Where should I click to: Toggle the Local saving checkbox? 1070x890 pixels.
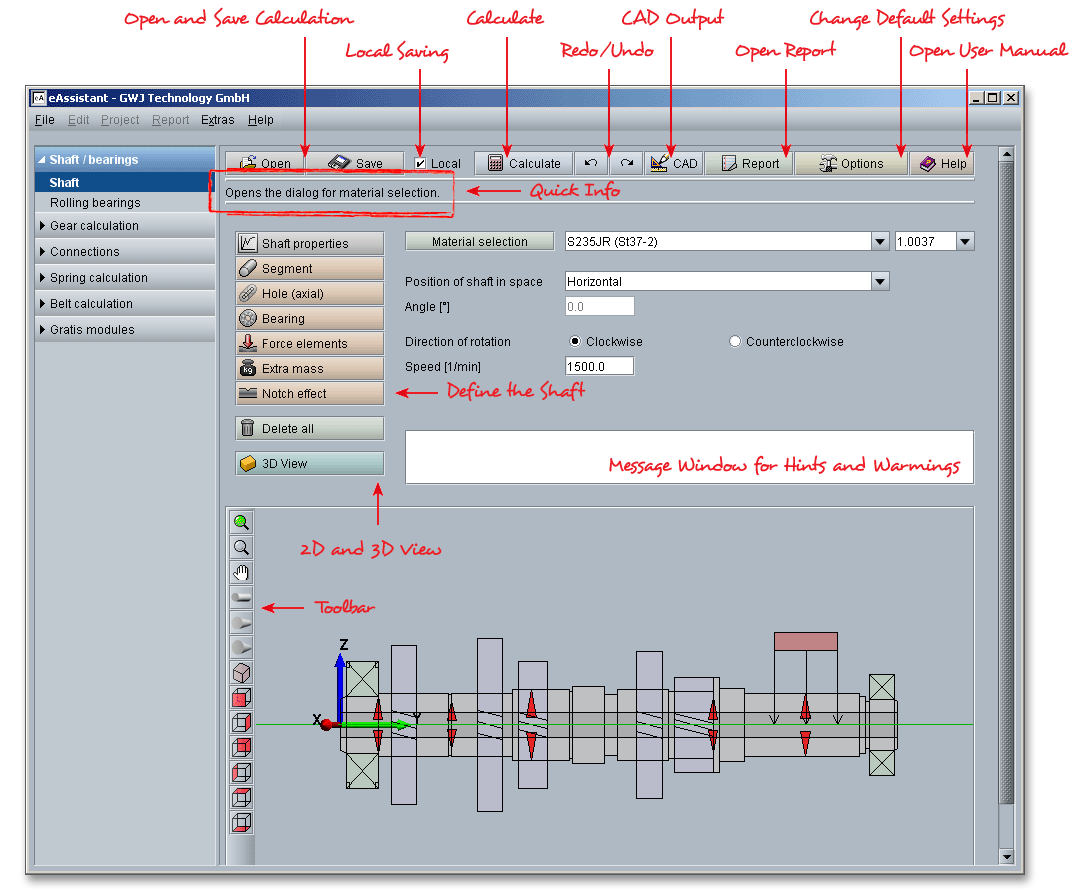421,163
